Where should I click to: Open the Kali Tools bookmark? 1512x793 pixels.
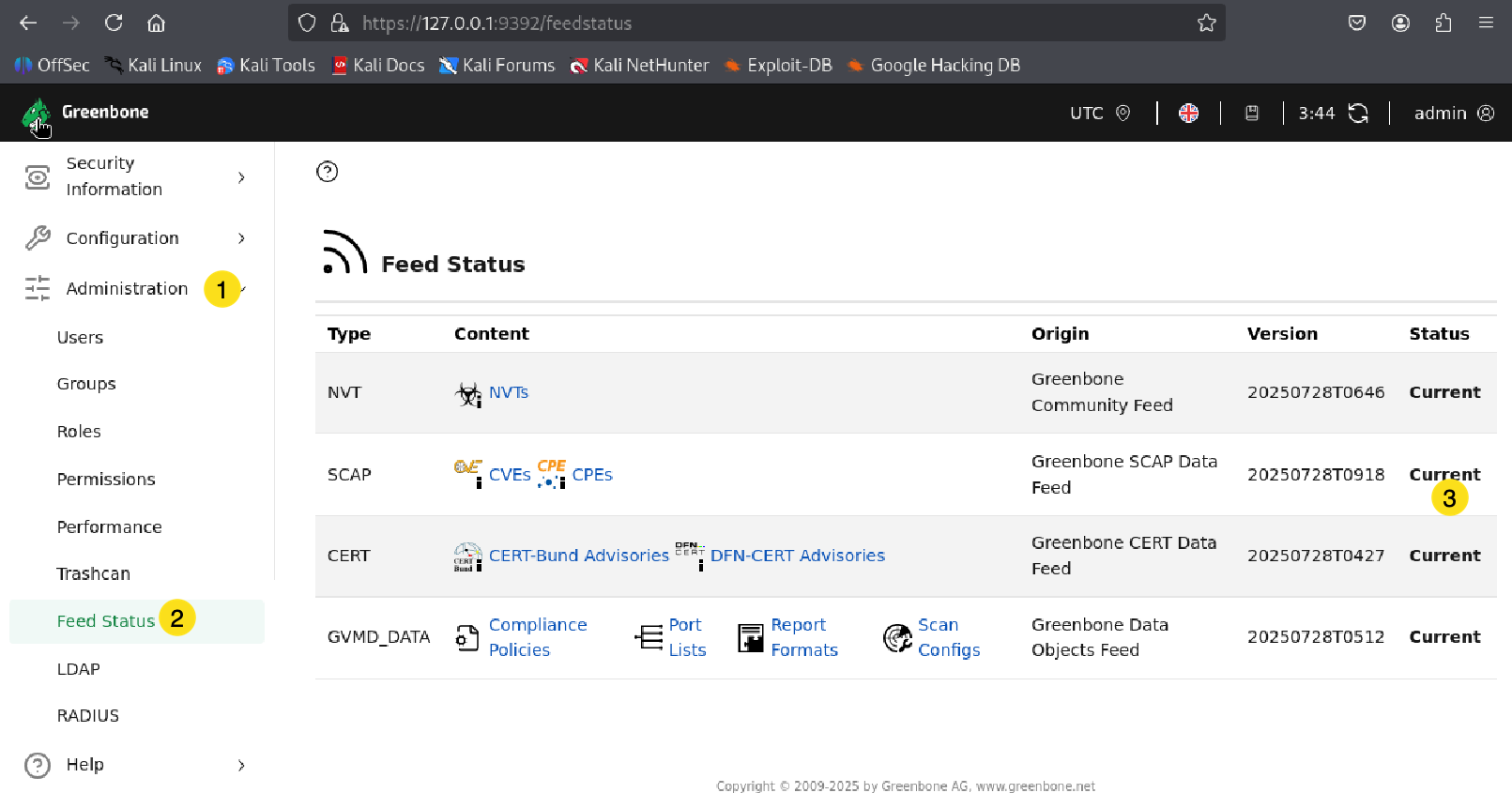266,66
